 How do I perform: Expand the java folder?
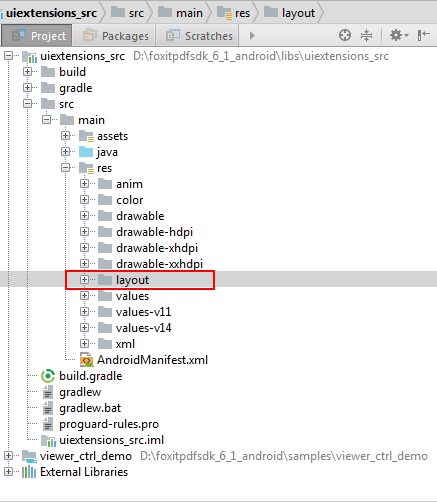[66, 152]
